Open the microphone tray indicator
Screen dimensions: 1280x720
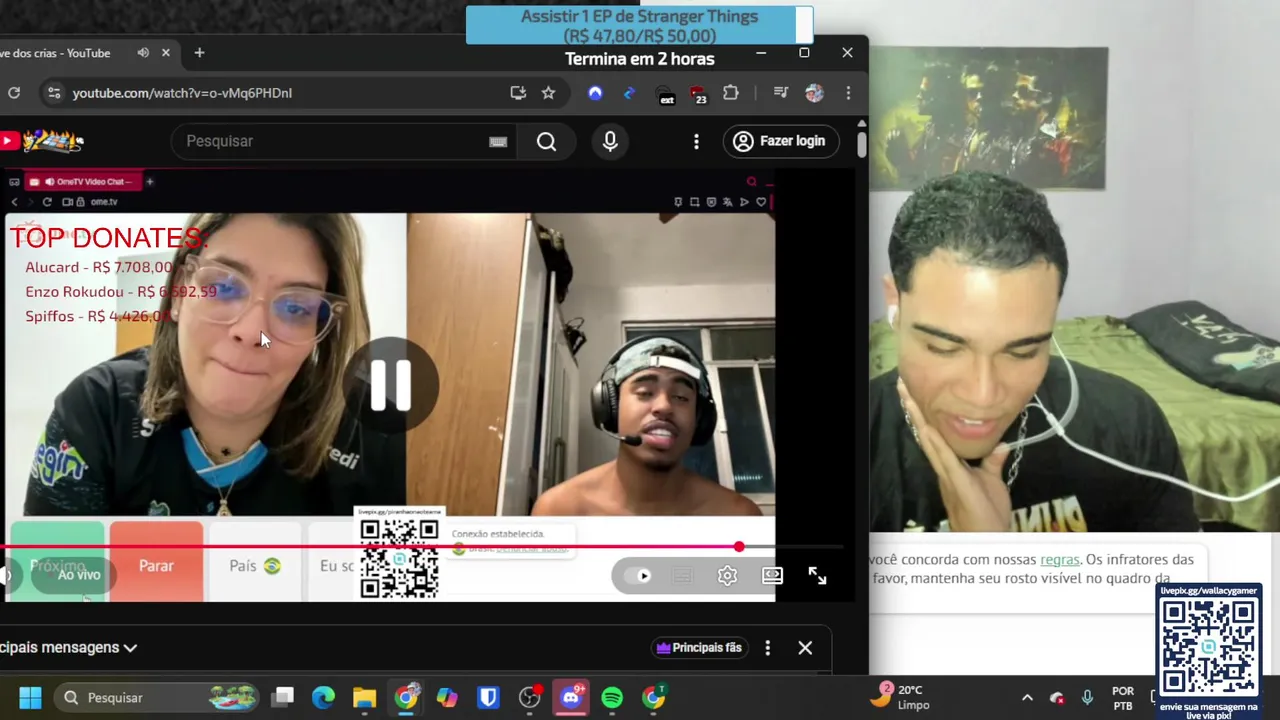[1088, 698]
